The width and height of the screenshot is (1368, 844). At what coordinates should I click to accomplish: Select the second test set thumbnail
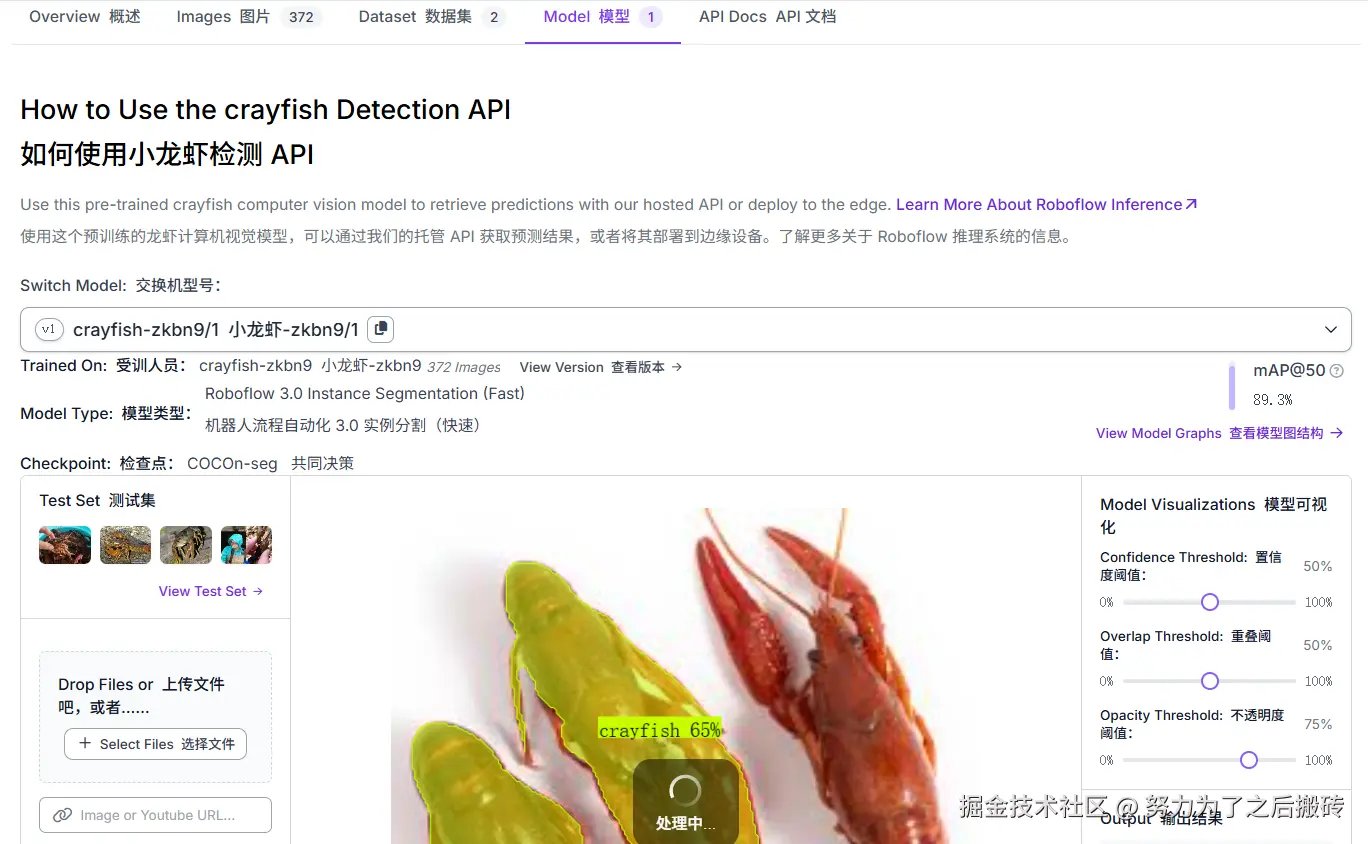(x=126, y=545)
